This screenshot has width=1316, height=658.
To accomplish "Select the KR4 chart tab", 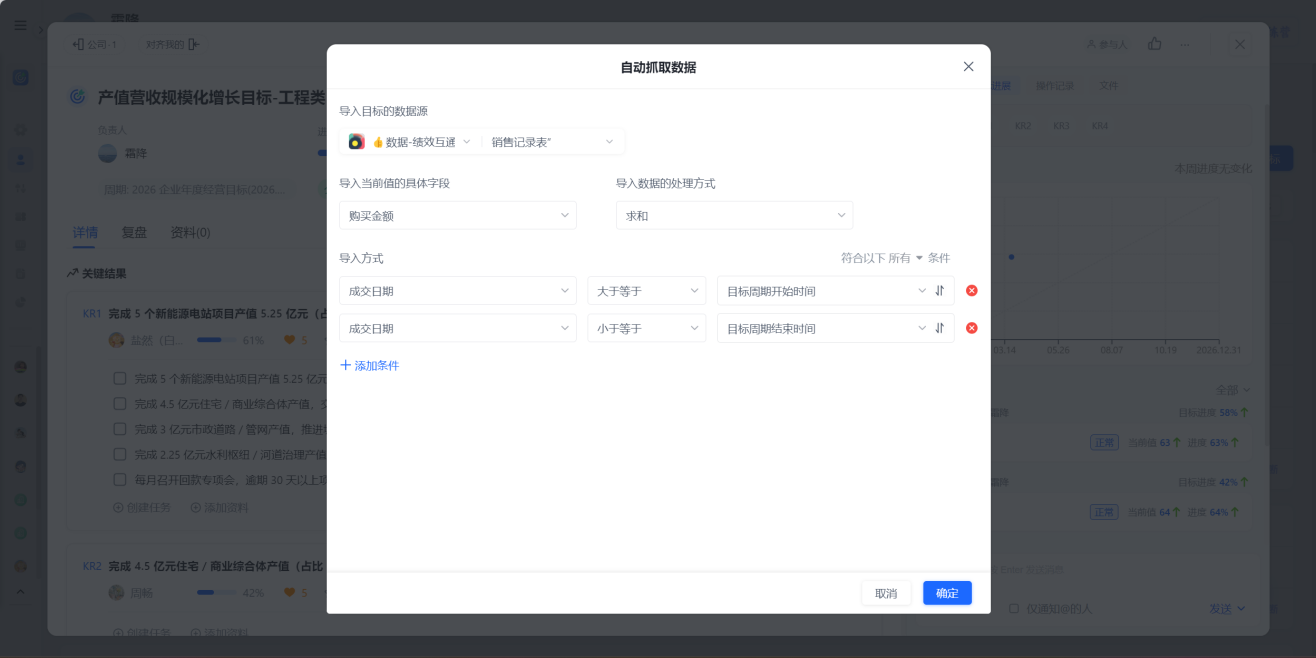I will [1099, 126].
